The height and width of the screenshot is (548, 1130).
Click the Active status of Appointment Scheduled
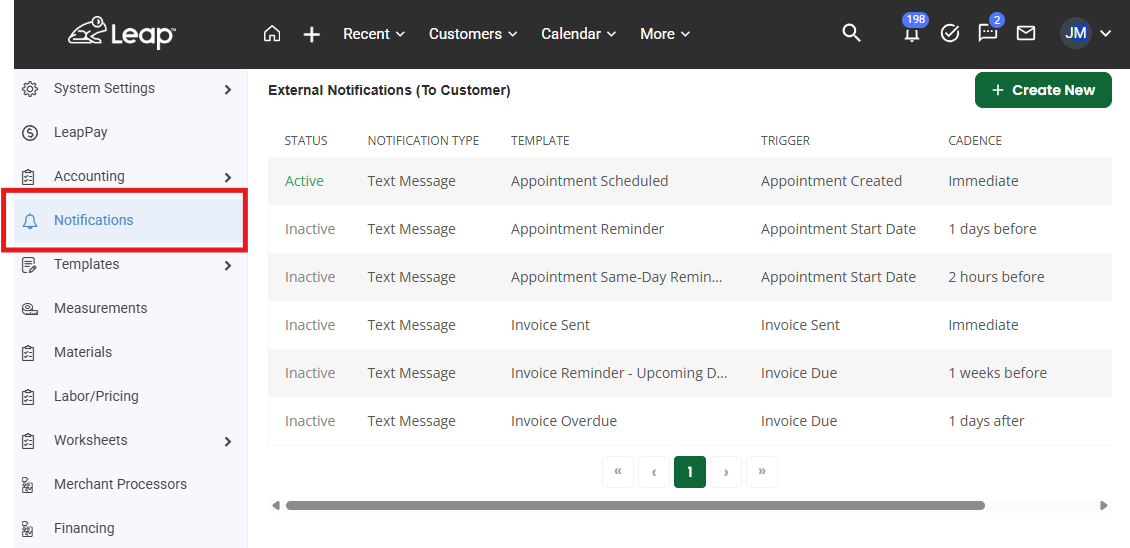pos(304,181)
